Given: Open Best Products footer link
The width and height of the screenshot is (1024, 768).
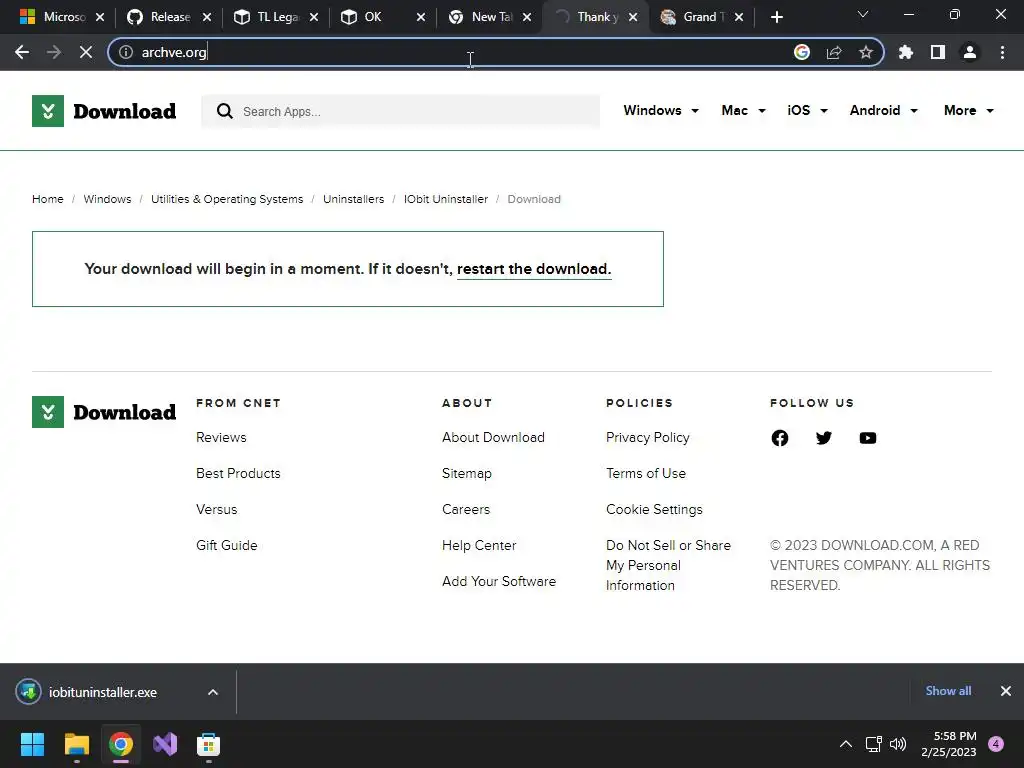Looking at the screenshot, I should pos(238,473).
